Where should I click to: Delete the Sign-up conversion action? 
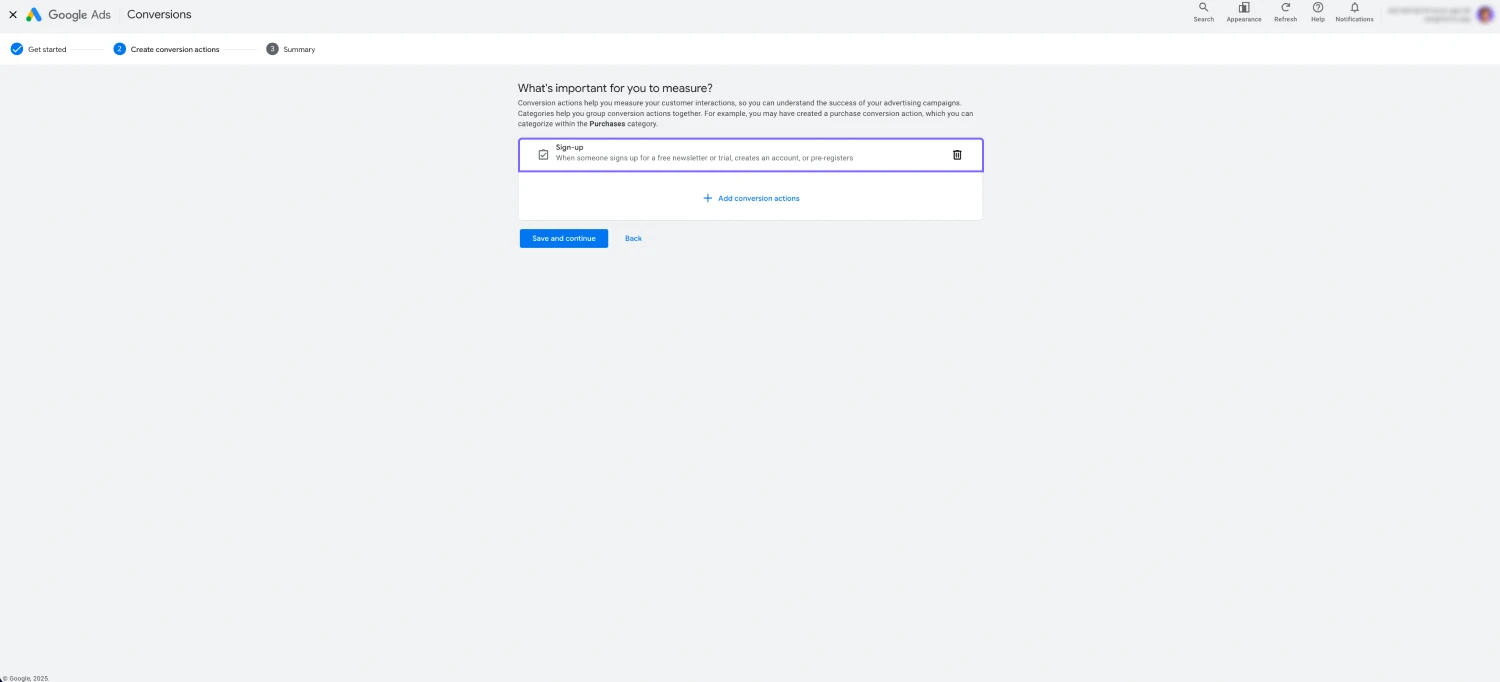[956, 154]
